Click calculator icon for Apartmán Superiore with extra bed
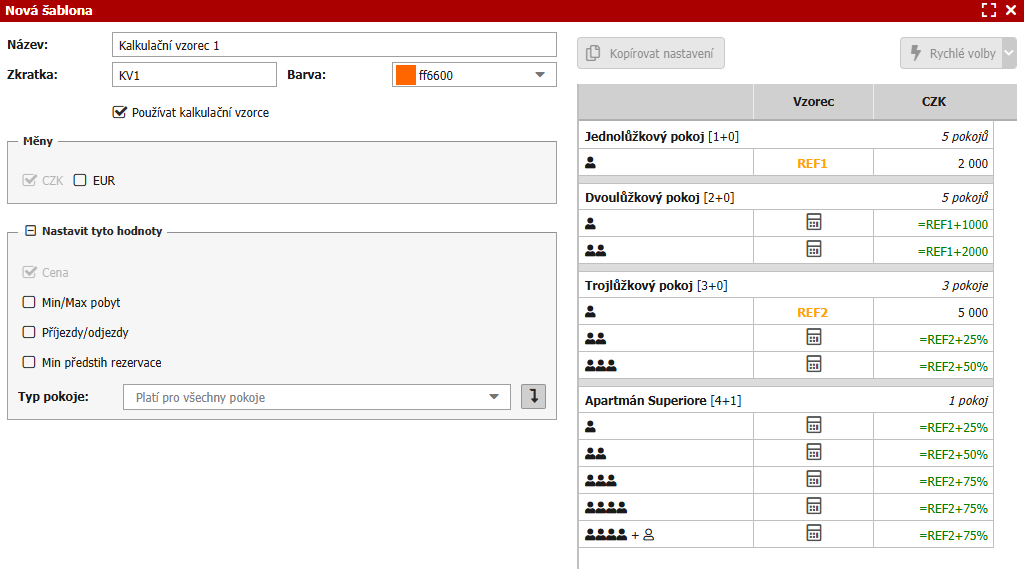The image size is (1024, 569). 813,533
